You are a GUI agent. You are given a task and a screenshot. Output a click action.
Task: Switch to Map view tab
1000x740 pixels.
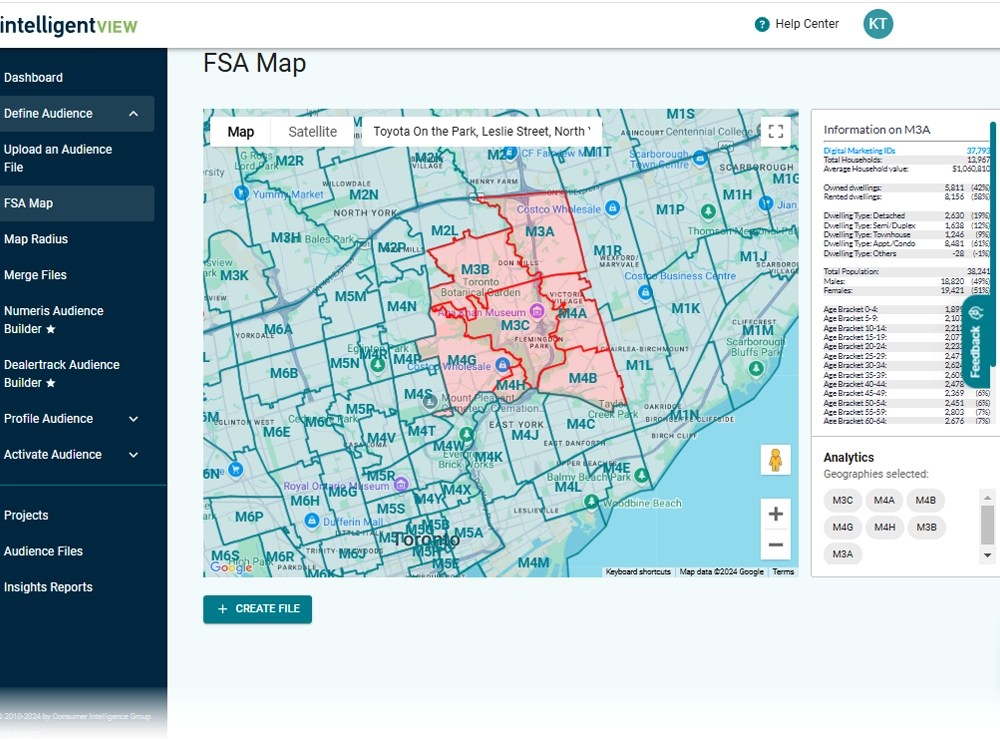point(240,132)
